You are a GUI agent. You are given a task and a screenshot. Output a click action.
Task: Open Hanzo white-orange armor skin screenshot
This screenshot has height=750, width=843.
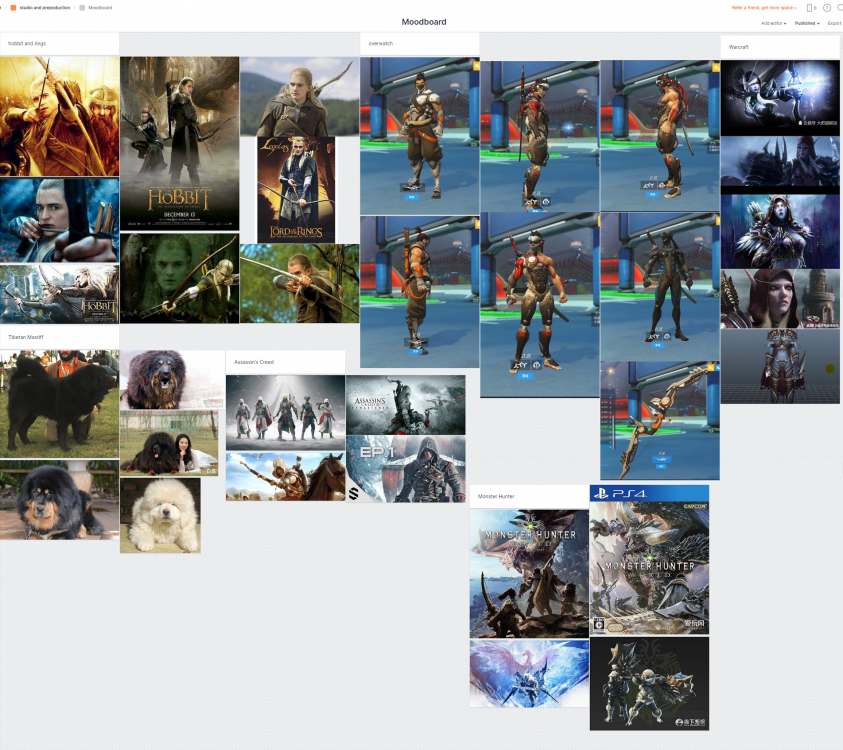[419, 136]
